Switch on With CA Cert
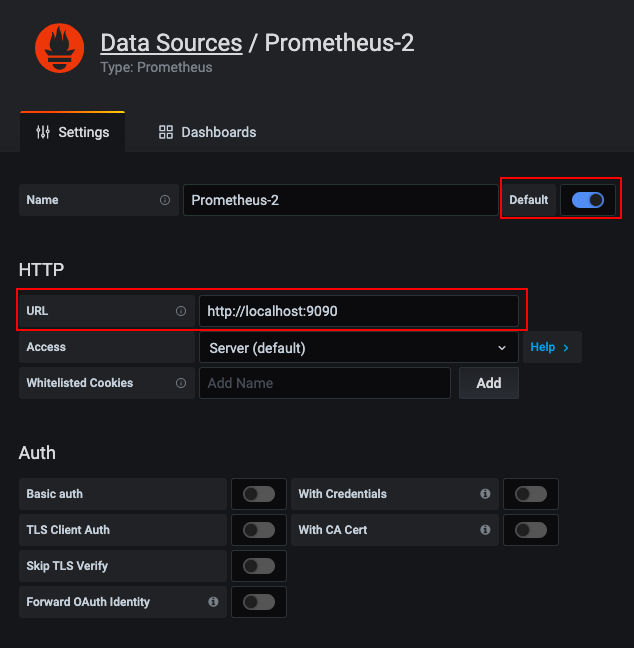Screen dimensions: 634x648 (531, 530)
